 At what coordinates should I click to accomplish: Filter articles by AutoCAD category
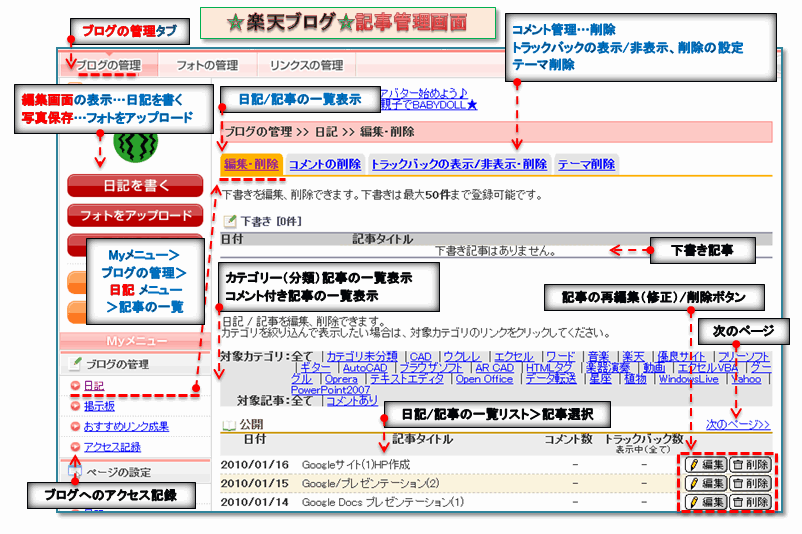(365, 368)
